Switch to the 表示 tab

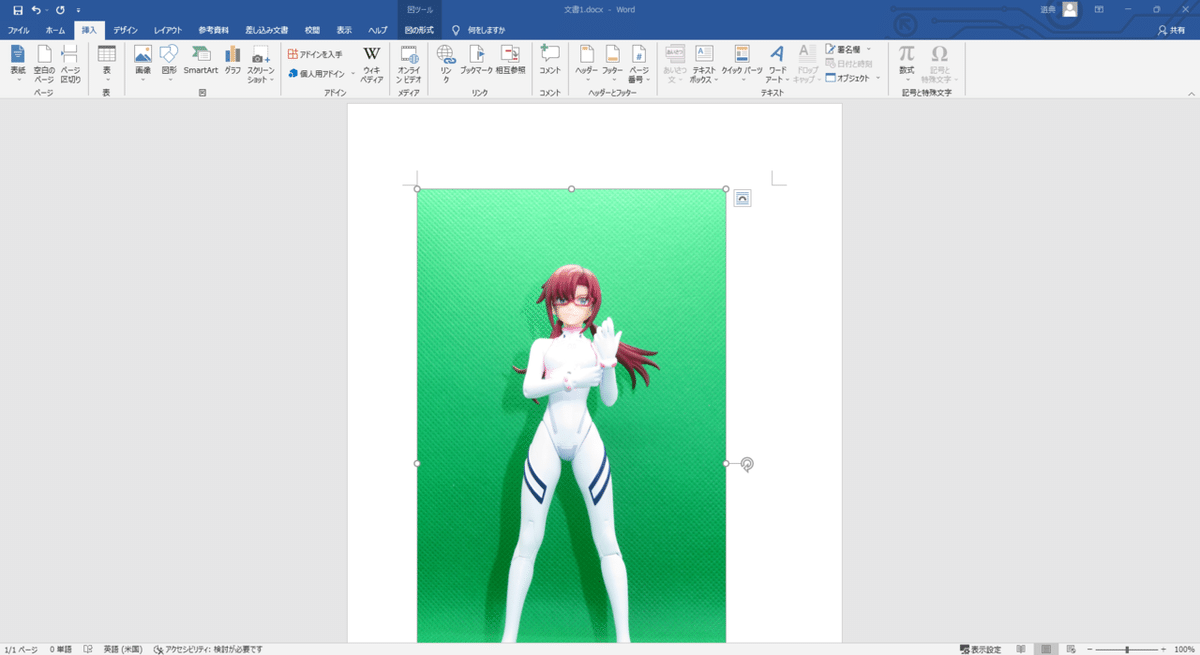coord(344,31)
